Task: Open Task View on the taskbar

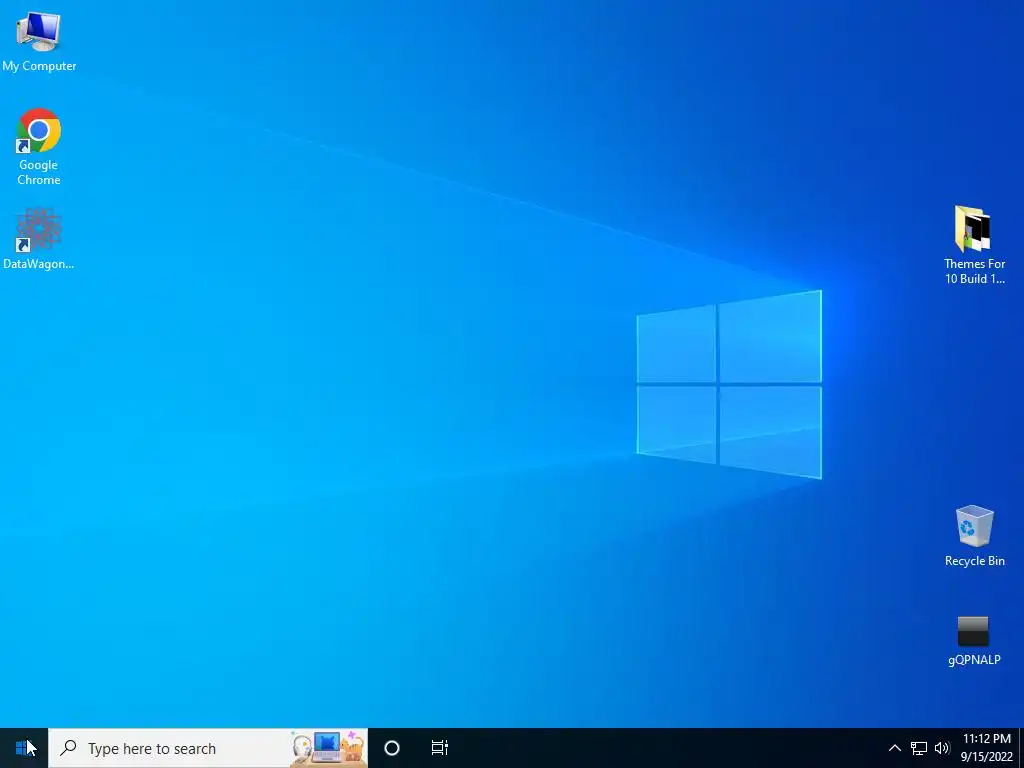Action: point(440,748)
